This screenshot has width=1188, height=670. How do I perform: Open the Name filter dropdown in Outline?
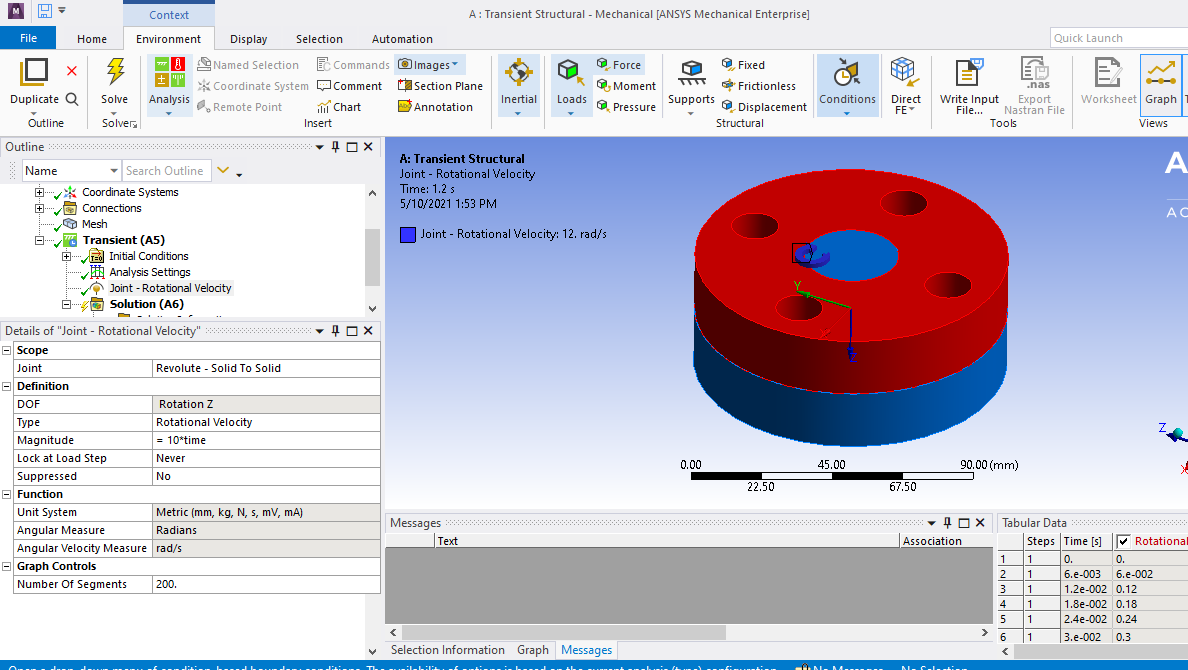pos(114,171)
